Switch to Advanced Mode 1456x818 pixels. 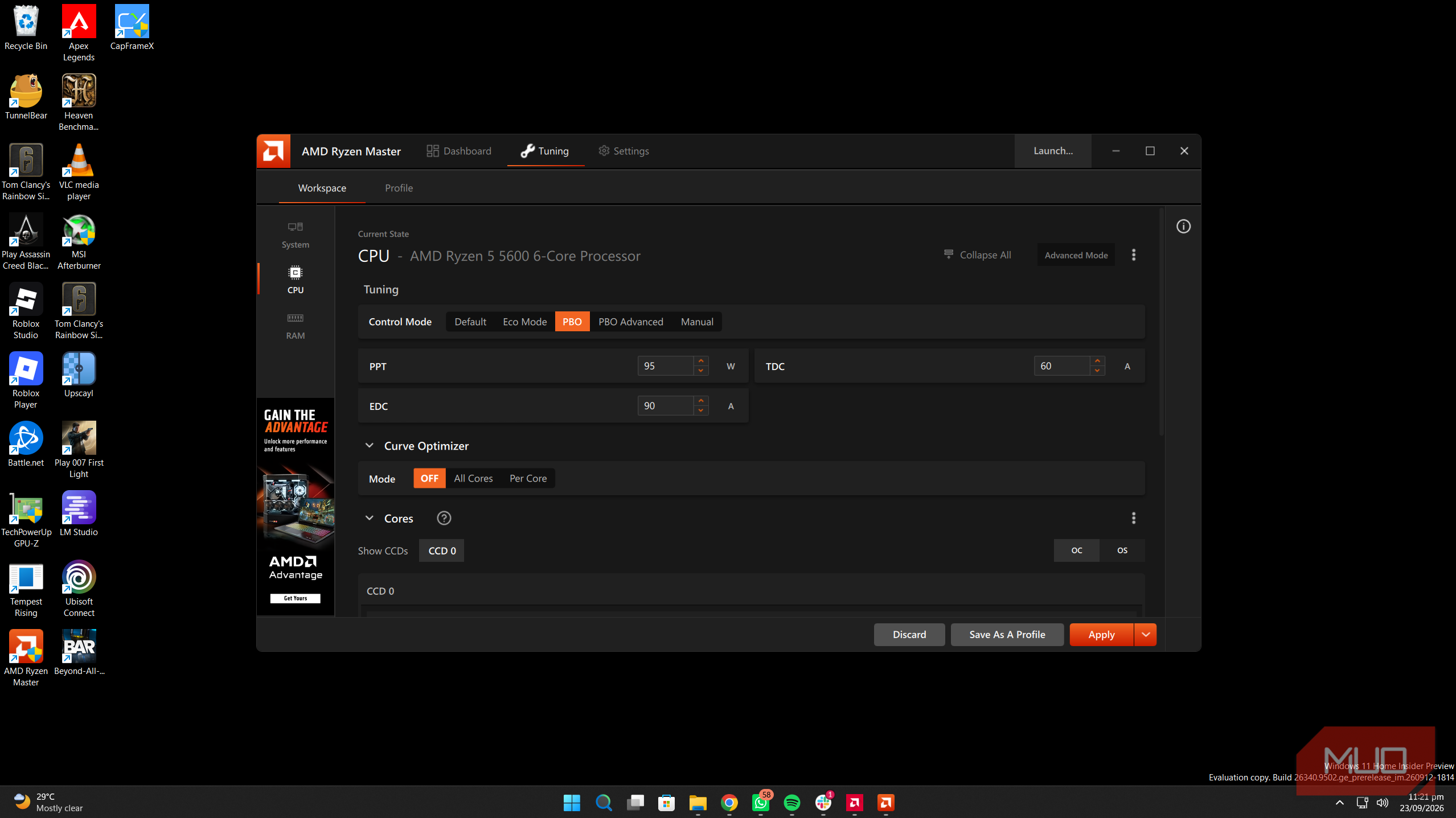pyautogui.click(x=1076, y=255)
